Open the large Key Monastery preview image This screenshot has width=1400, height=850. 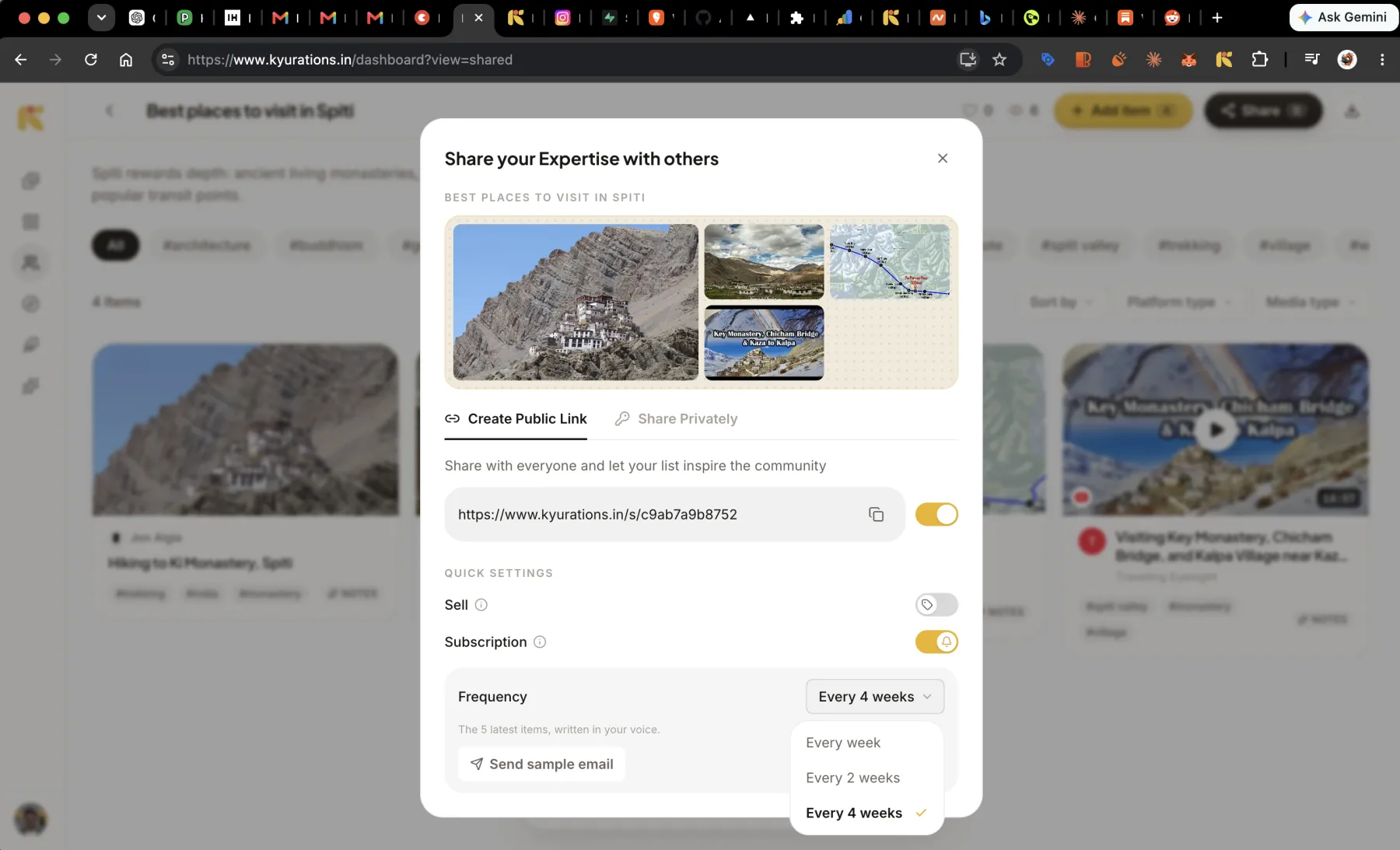(x=576, y=303)
